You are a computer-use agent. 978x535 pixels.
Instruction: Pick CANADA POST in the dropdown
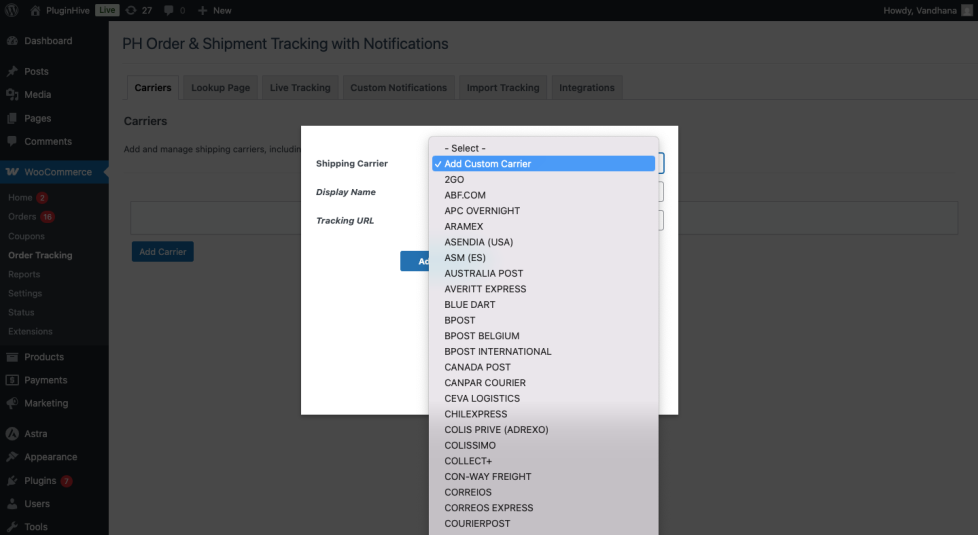pos(477,367)
